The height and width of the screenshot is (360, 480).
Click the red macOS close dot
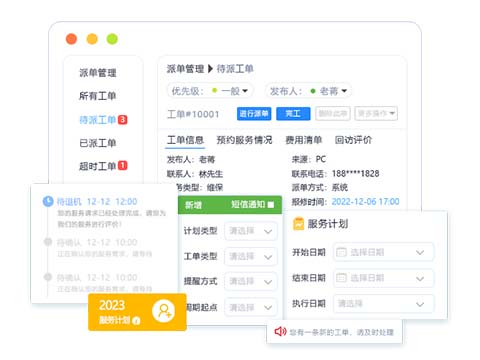point(71,39)
